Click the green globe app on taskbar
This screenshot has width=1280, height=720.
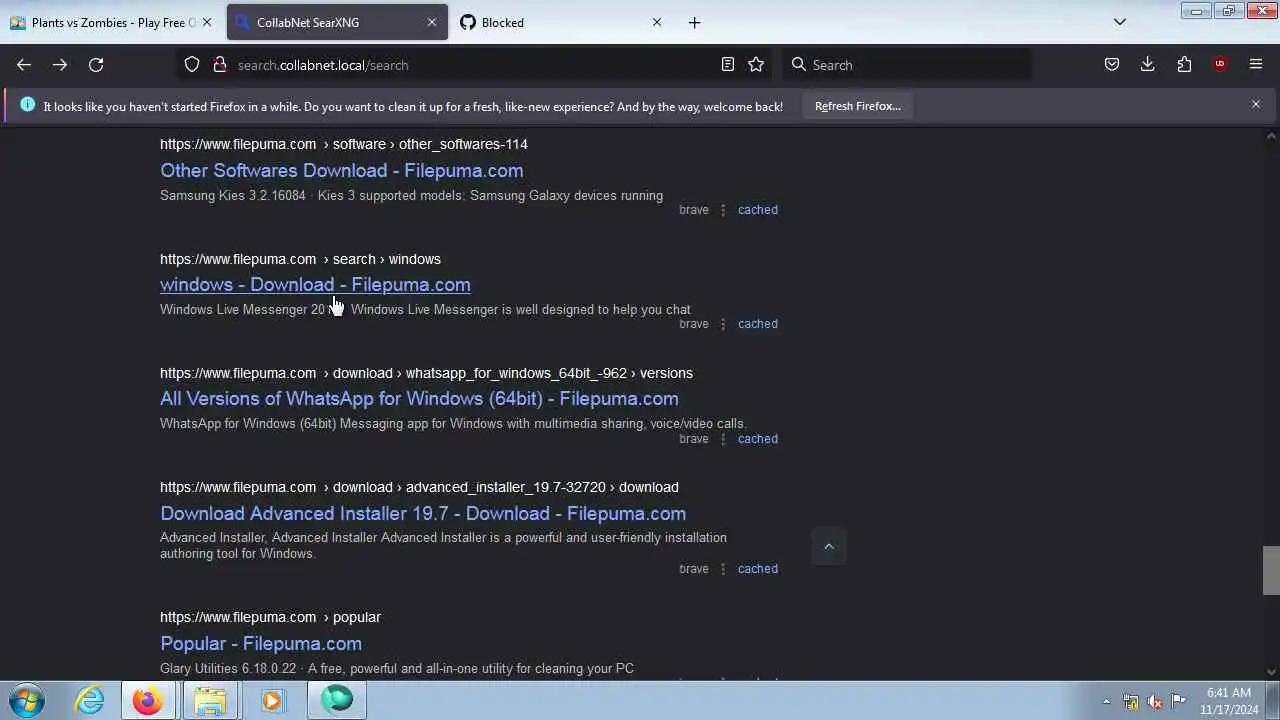click(x=337, y=700)
